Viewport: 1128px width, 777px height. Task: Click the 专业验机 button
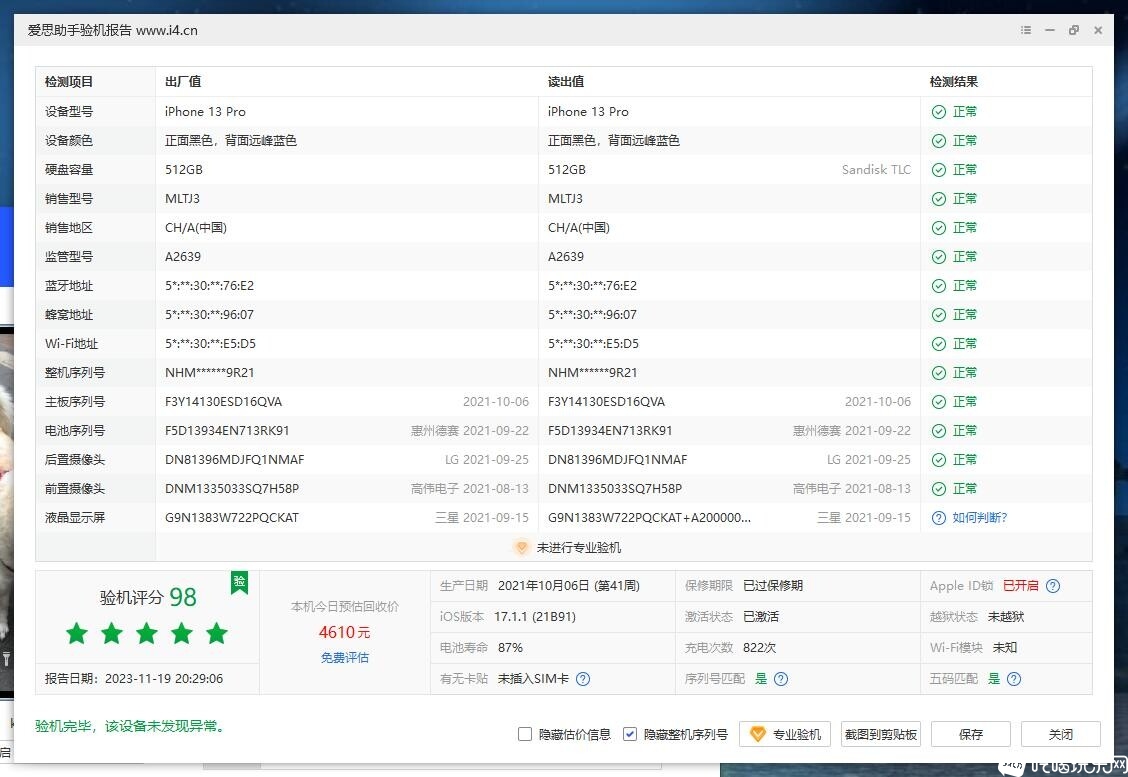click(x=785, y=734)
